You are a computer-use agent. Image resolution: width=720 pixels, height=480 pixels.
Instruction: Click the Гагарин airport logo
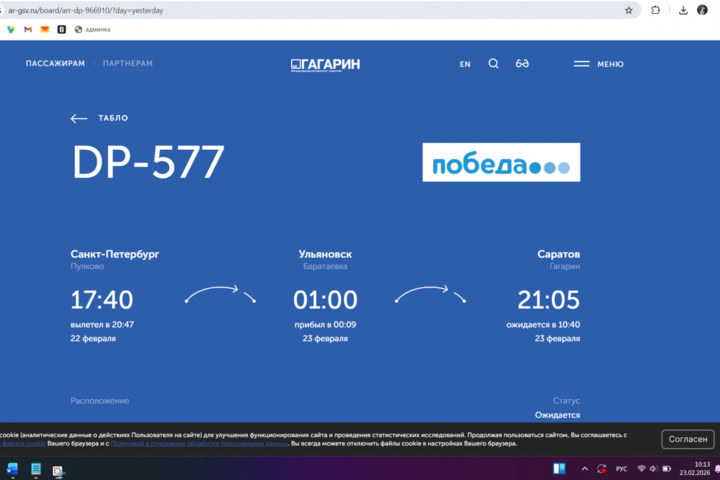tap(325, 64)
